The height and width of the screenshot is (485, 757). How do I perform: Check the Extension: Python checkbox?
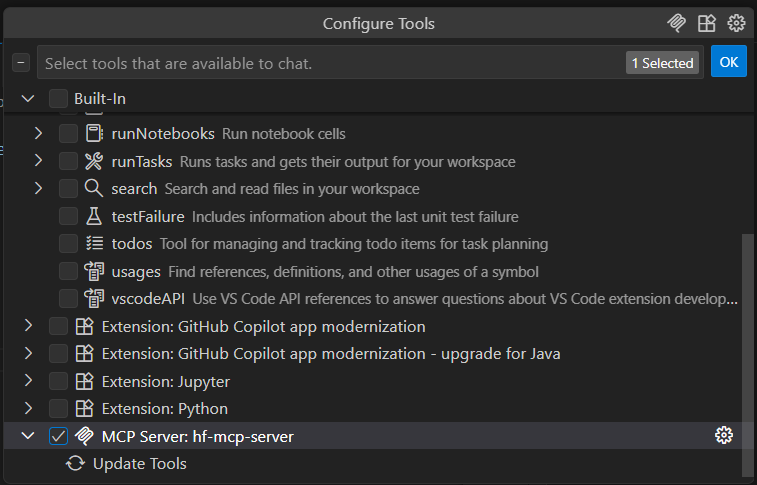[58, 409]
